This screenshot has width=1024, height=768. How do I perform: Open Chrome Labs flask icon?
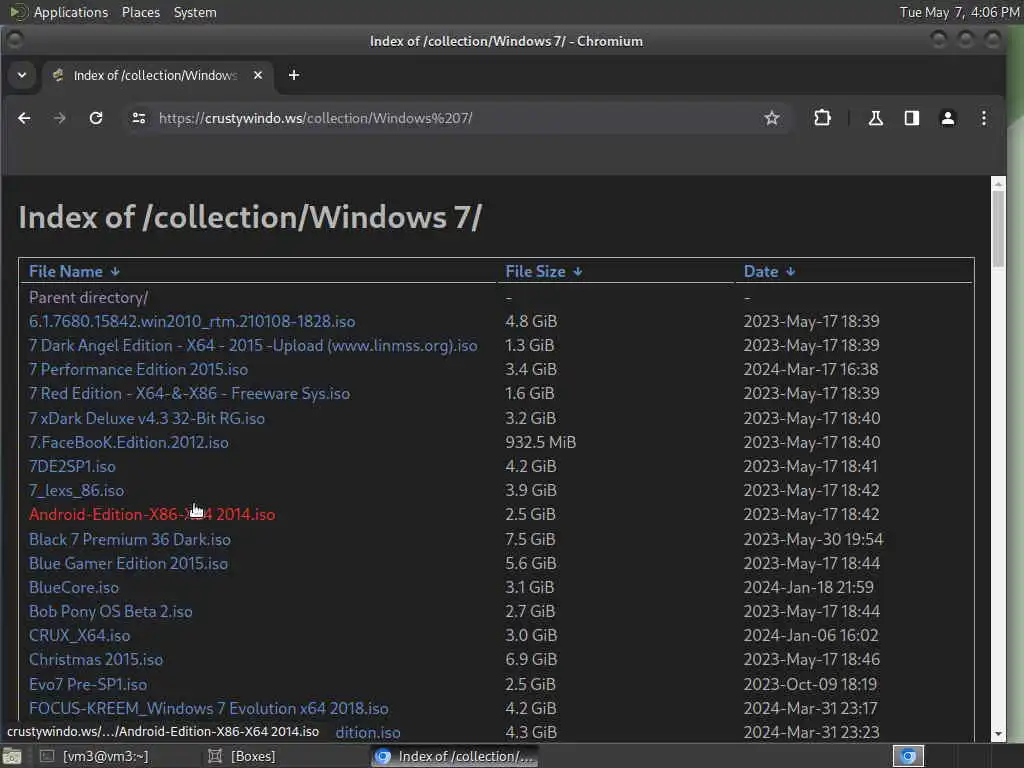click(876, 118)
